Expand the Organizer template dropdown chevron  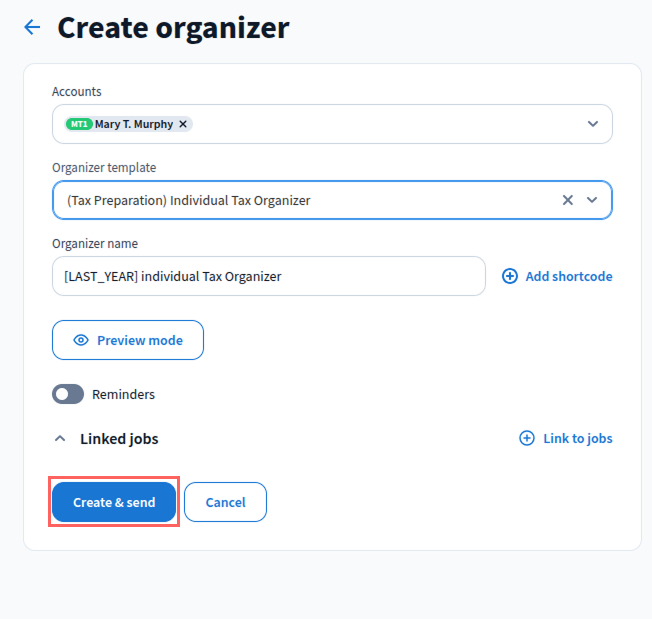[592, 200]
